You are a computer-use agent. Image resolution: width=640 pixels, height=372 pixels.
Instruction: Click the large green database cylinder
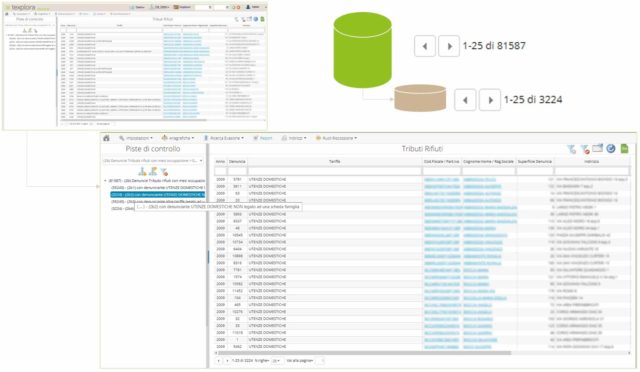362,50
